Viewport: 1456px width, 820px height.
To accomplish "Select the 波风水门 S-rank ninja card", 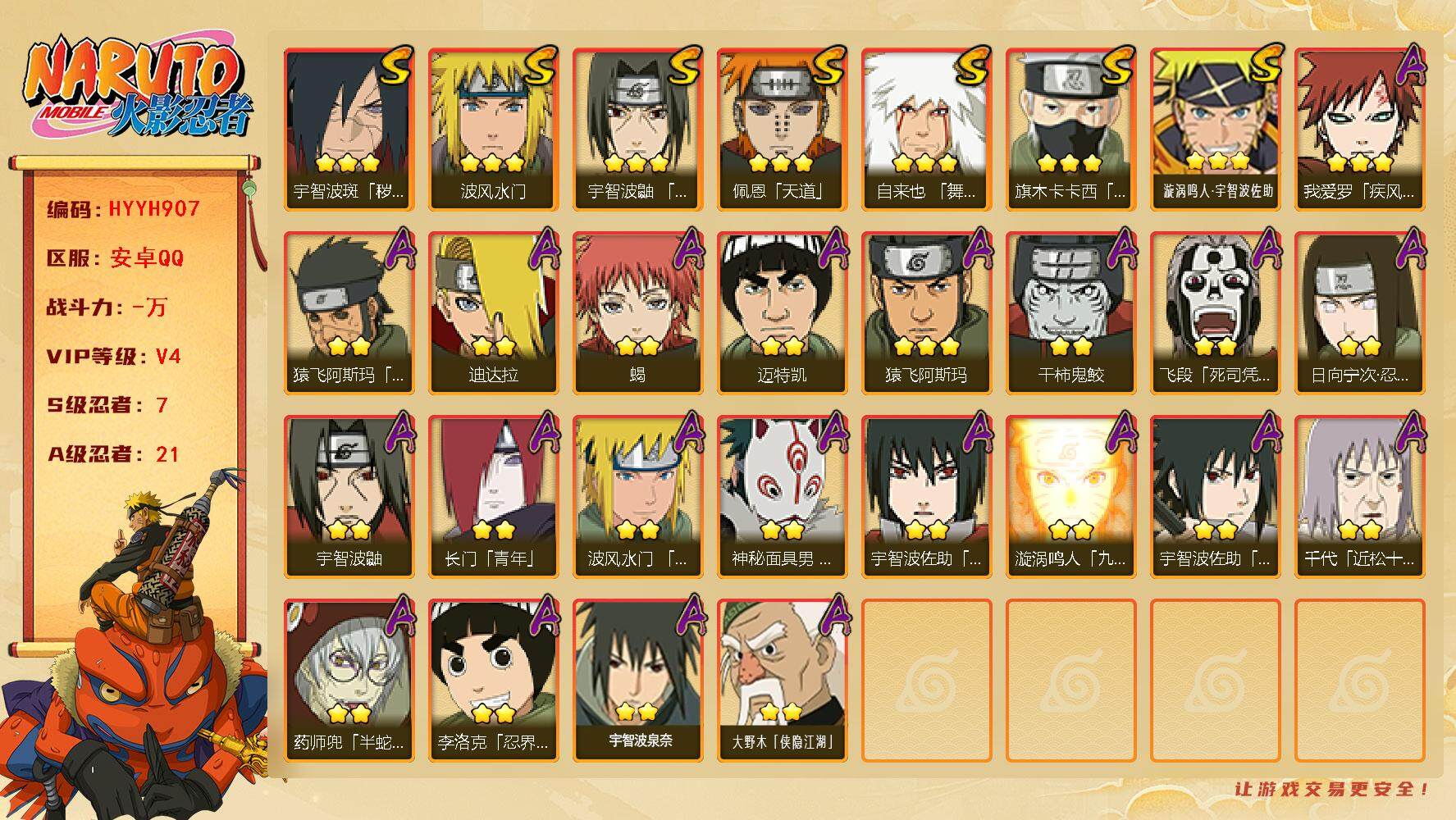I will (x=493, y=130).
